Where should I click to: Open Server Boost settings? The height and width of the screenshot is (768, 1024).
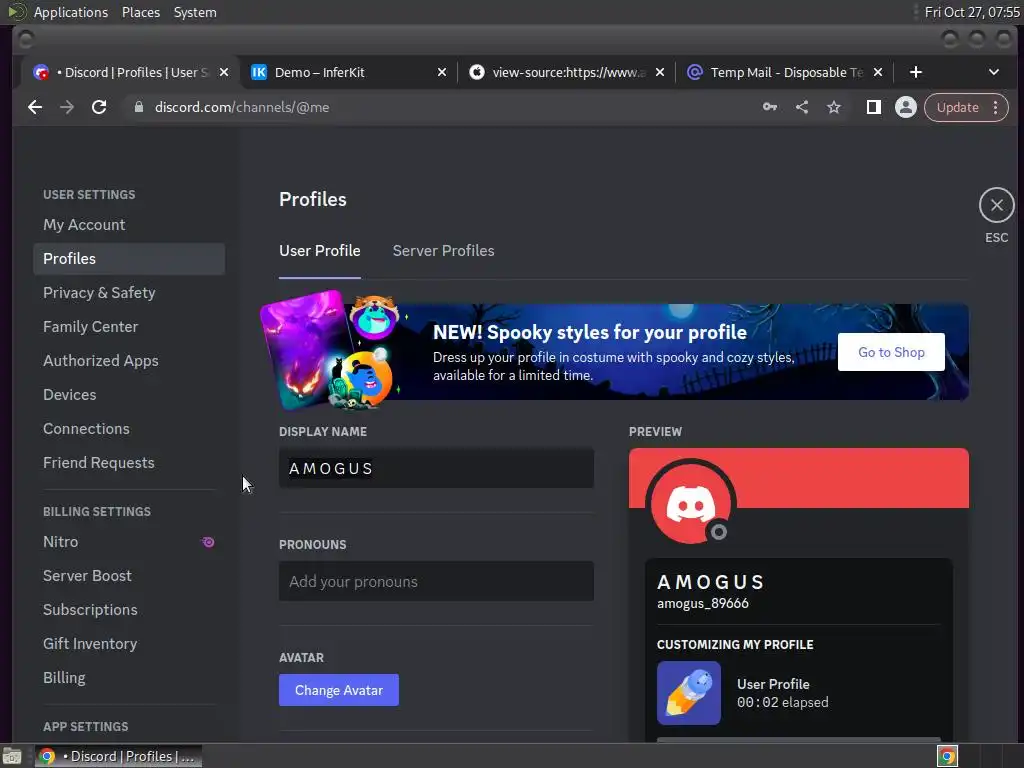click(x=129, y=575)
